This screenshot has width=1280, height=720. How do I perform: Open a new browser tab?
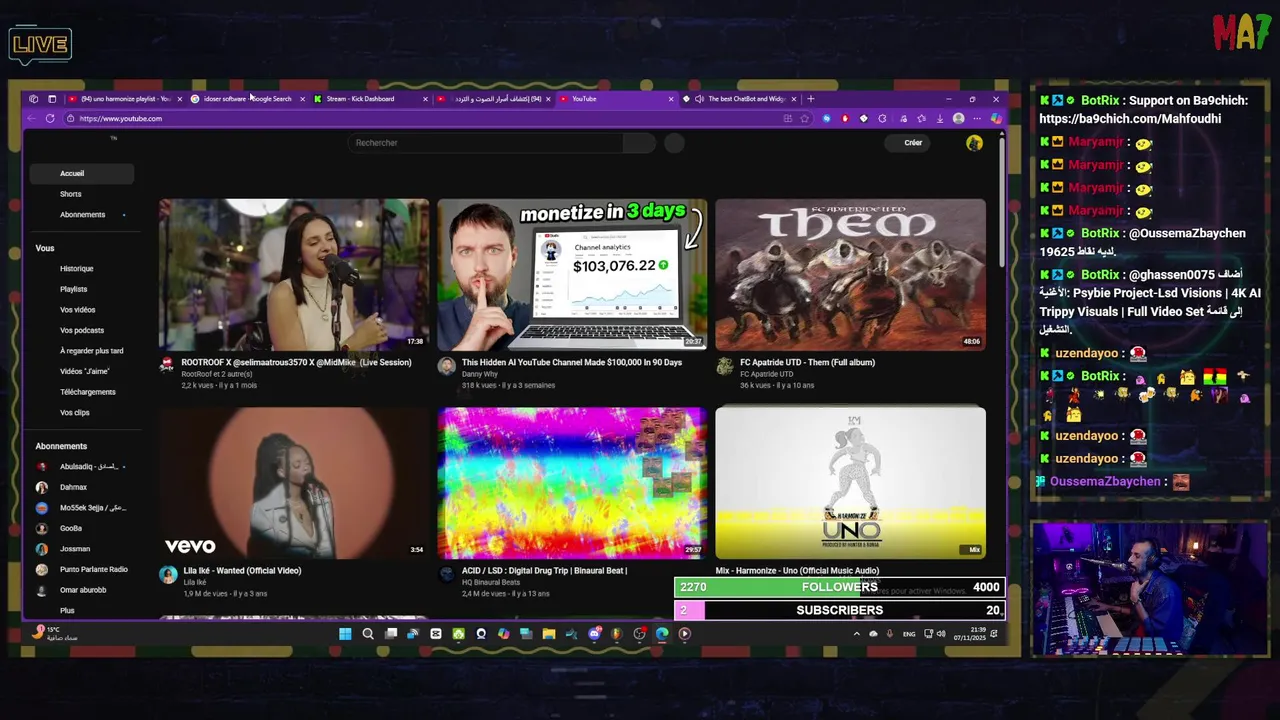coord(811,99)
